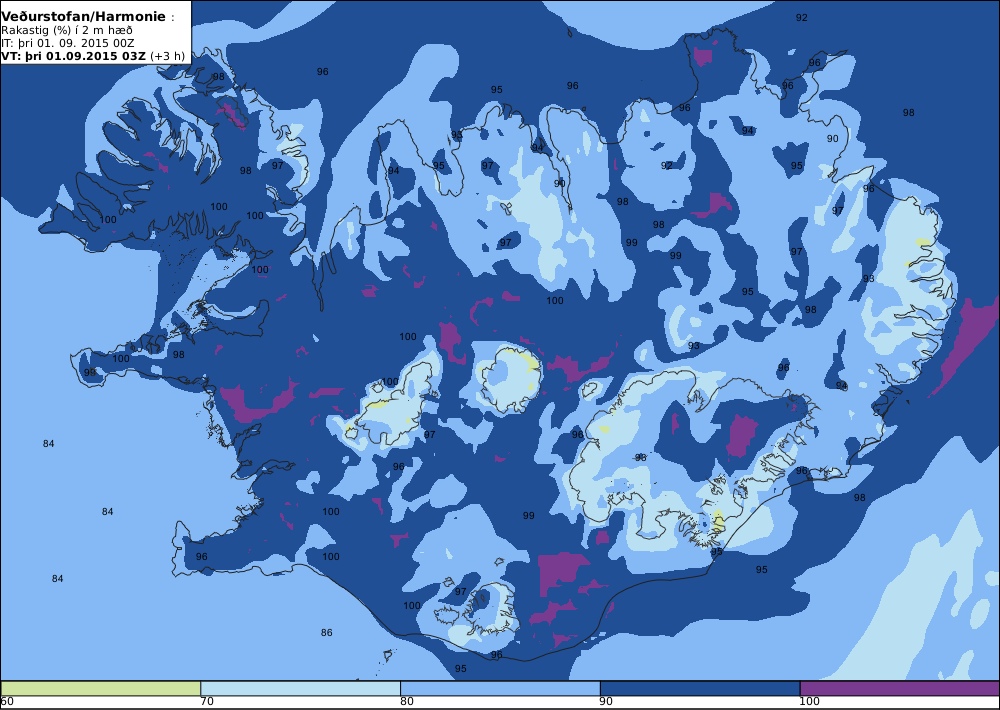Click the legend scale label "100" below the color bar
The height and width of the screenshot is (710, 1000).
(809, 702)
